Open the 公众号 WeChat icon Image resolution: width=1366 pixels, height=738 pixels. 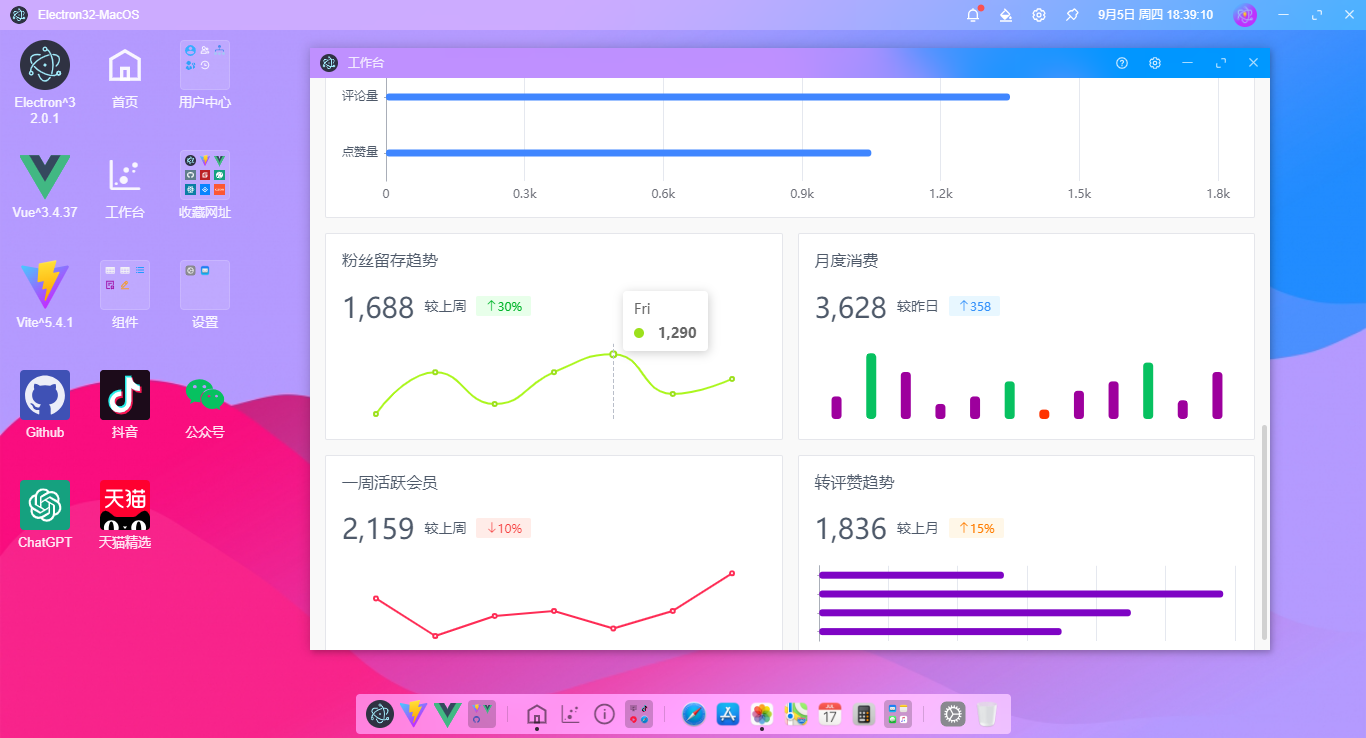click(204, 393)
